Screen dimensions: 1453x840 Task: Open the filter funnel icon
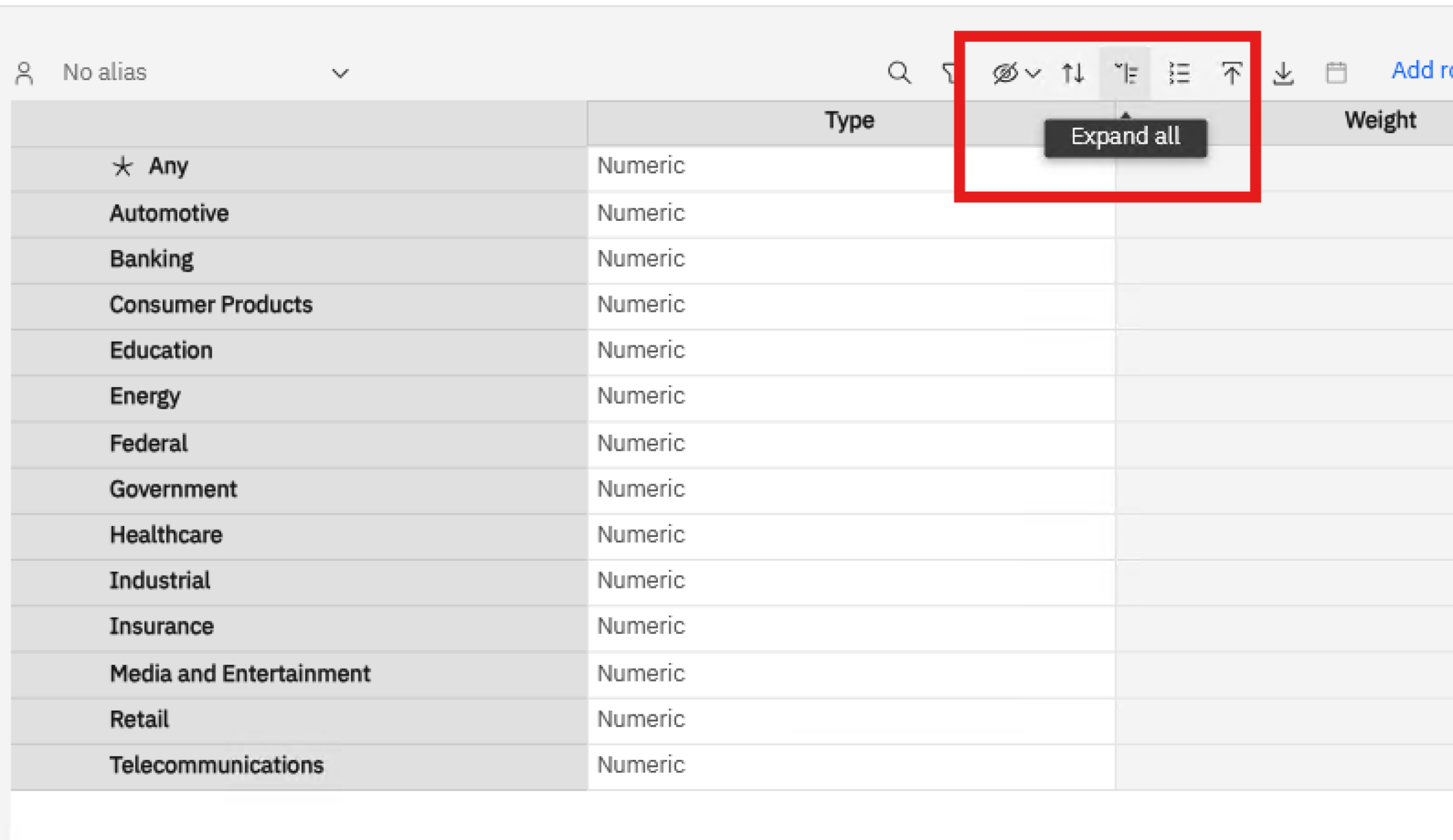[950, 73]
